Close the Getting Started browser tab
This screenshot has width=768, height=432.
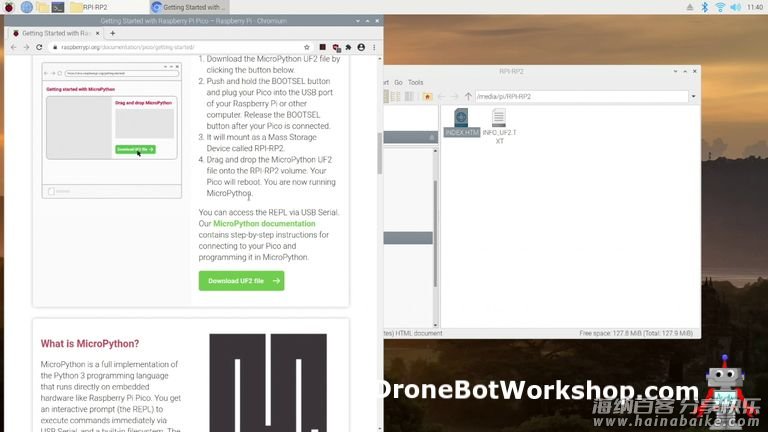click(97, 33)
